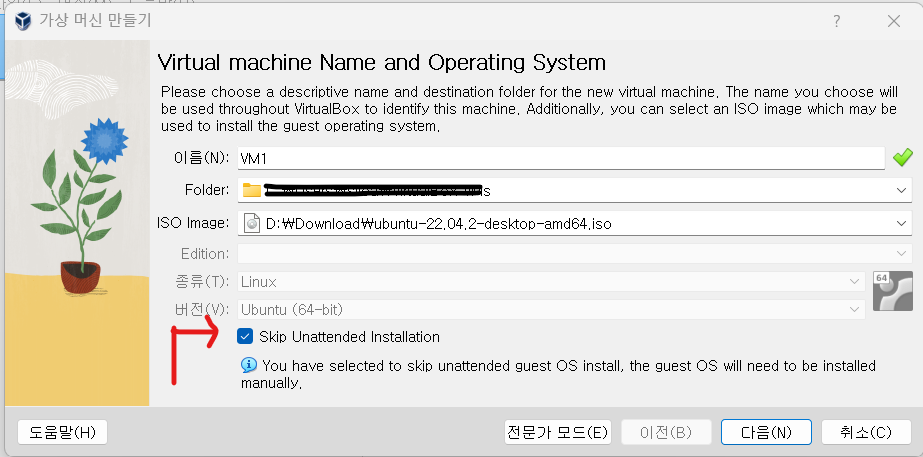Click the VirtualBox logo in title bar

[x=23, y=21]
